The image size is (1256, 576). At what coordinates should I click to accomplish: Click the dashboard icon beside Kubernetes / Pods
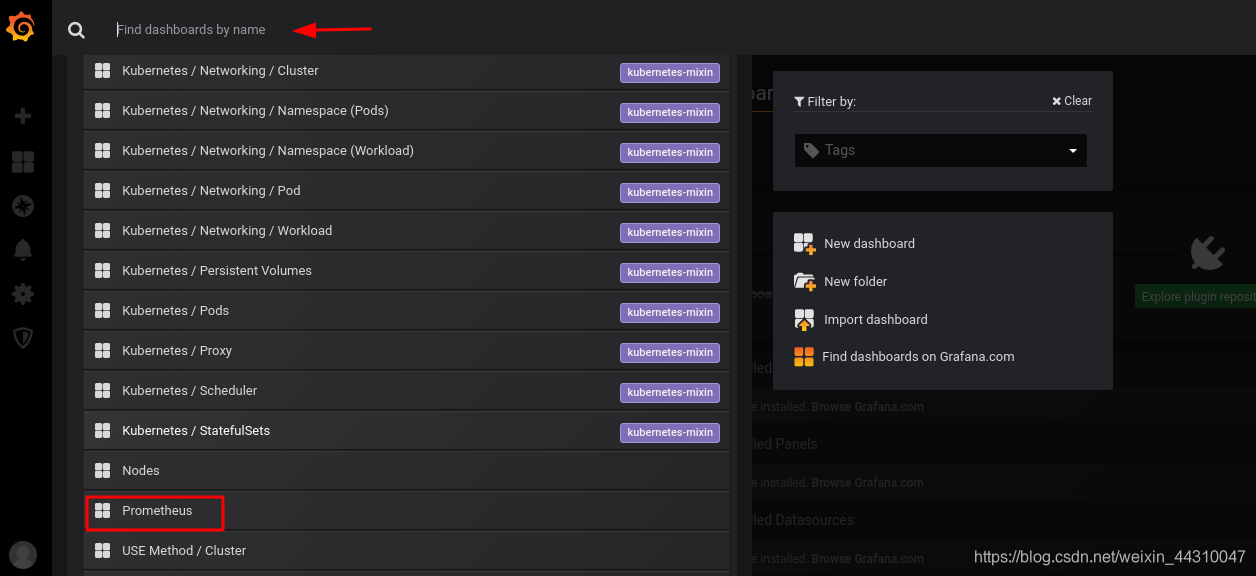102,311
